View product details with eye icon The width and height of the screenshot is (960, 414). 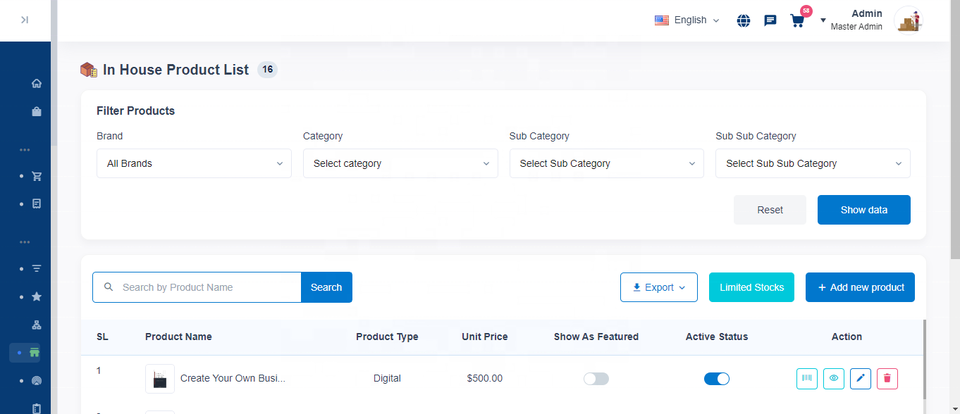(x=834, y=379)
